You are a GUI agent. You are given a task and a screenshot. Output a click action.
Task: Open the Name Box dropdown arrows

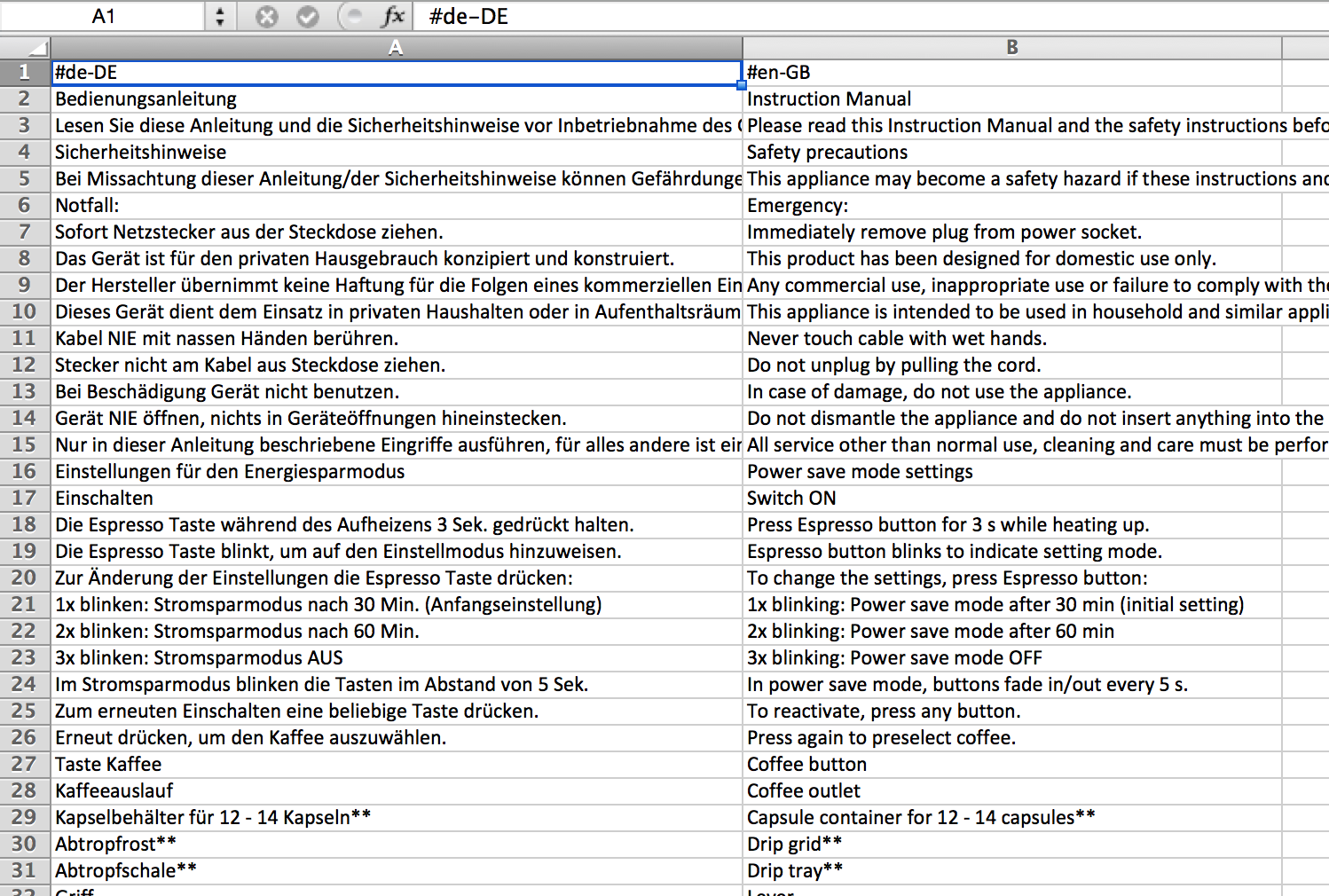pos(220,17)
